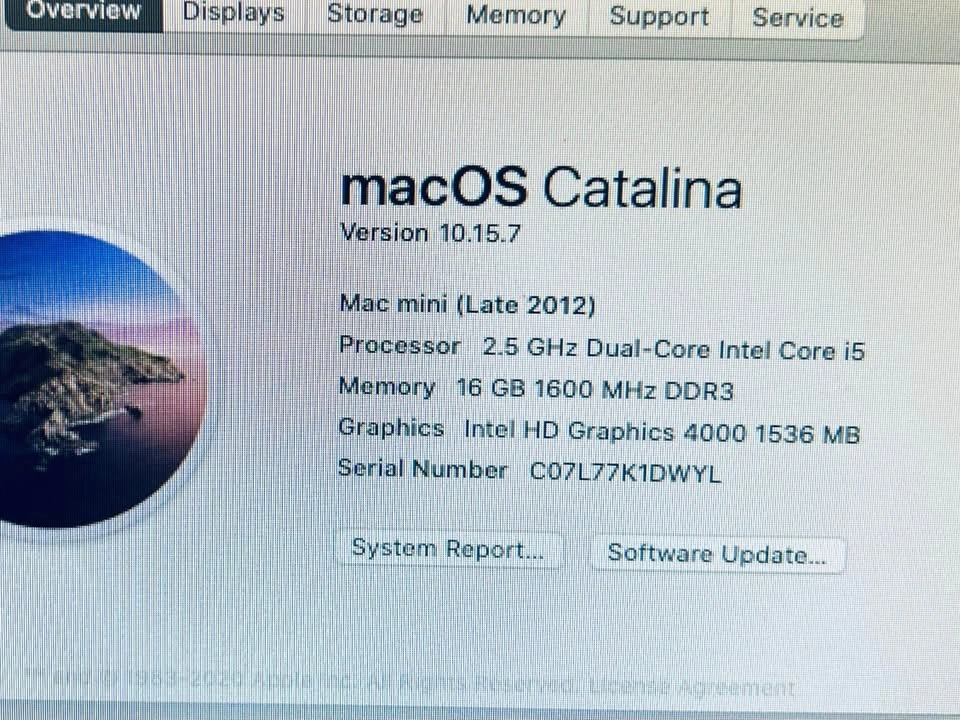Click the 2.5 GHz Dual-Core processor value

pyautogui.click(x=673, y=350)
